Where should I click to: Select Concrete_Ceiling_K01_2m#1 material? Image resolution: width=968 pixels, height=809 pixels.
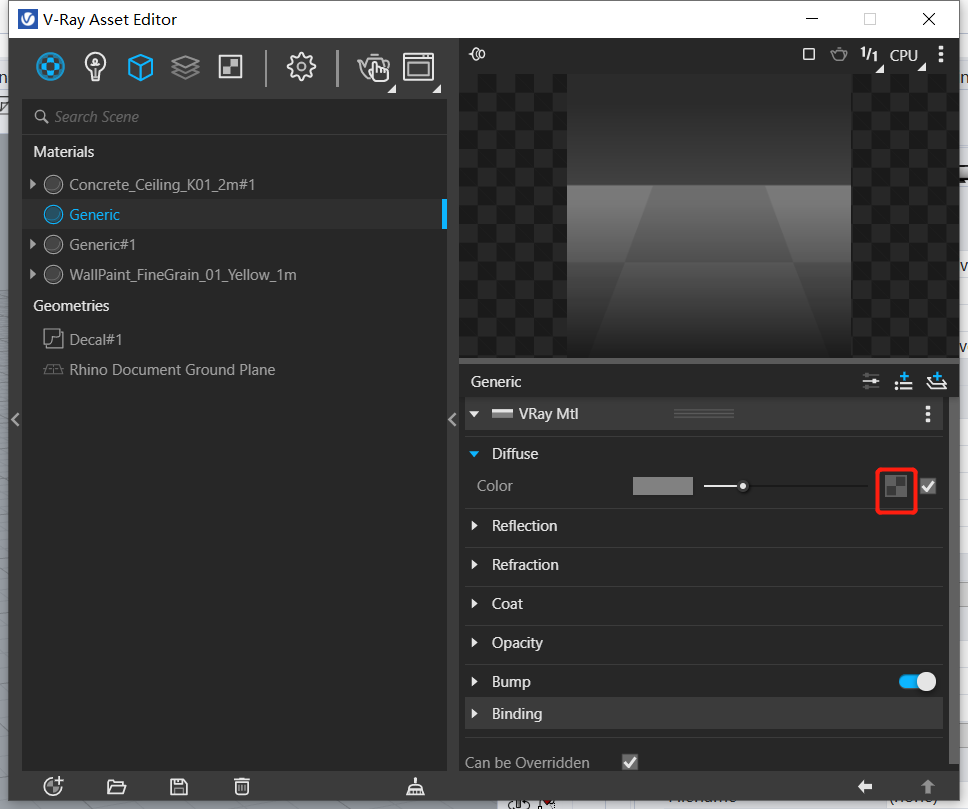coord(234,184)
